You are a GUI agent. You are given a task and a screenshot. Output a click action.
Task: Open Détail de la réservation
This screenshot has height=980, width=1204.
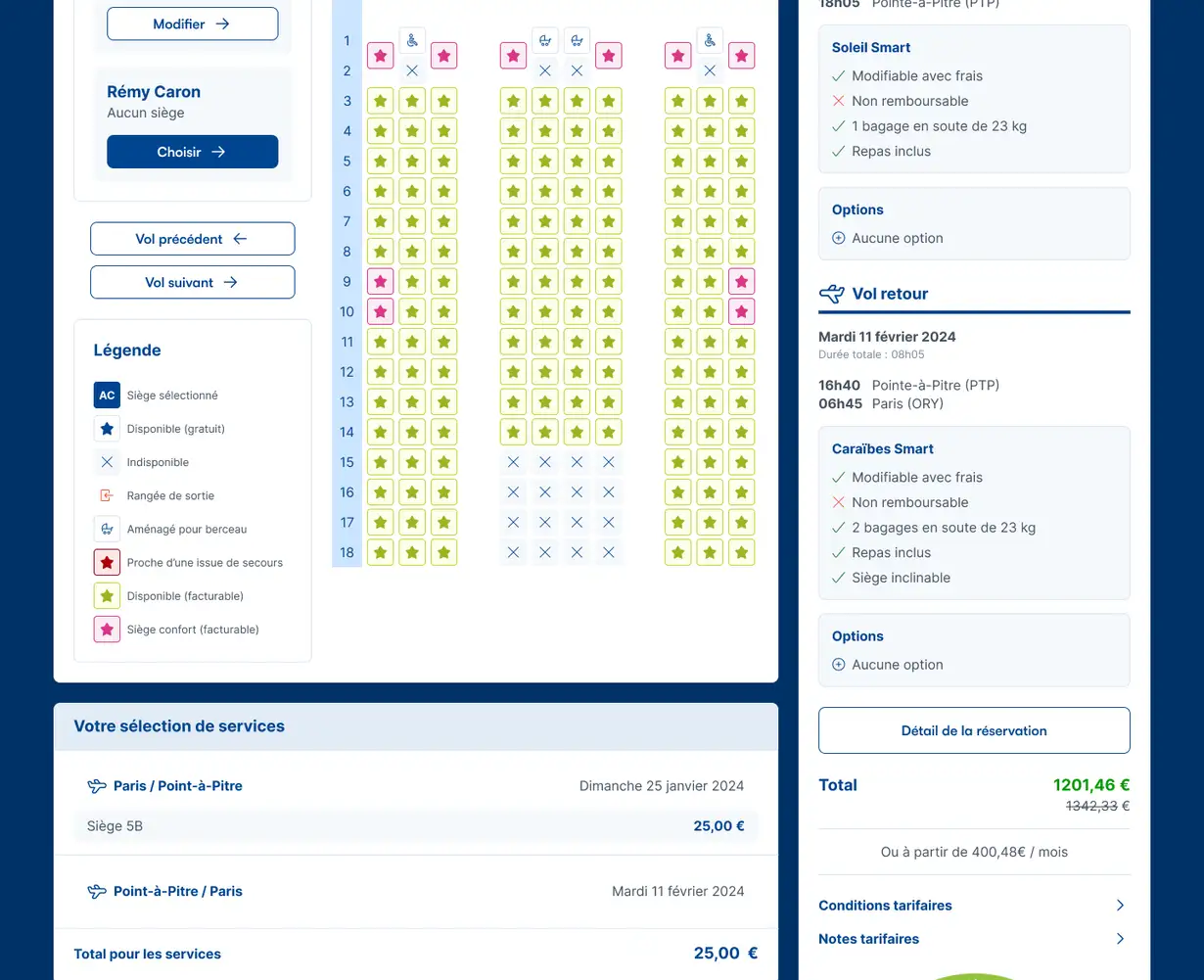point(974,730)
